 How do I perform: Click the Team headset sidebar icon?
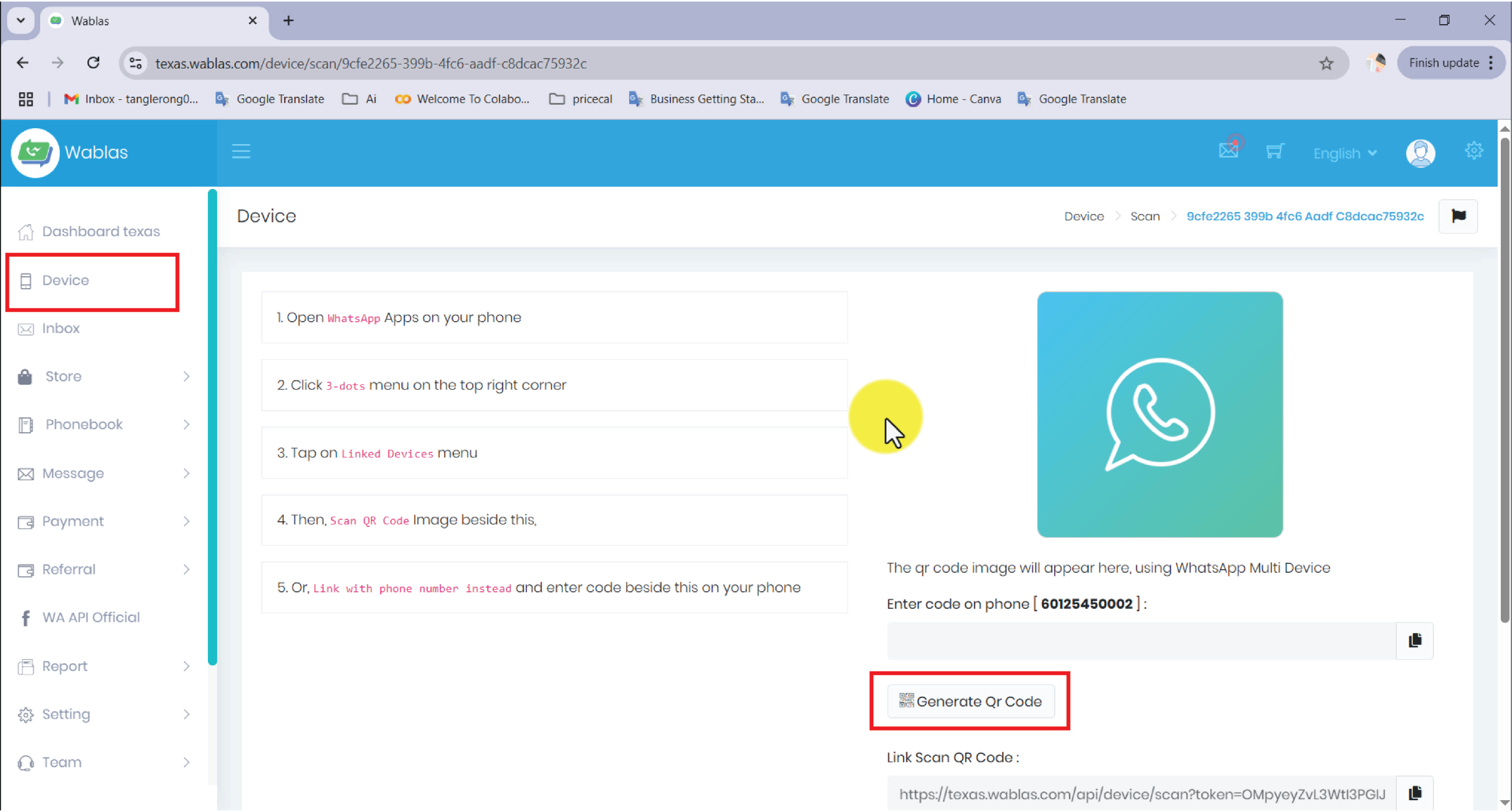25,764
